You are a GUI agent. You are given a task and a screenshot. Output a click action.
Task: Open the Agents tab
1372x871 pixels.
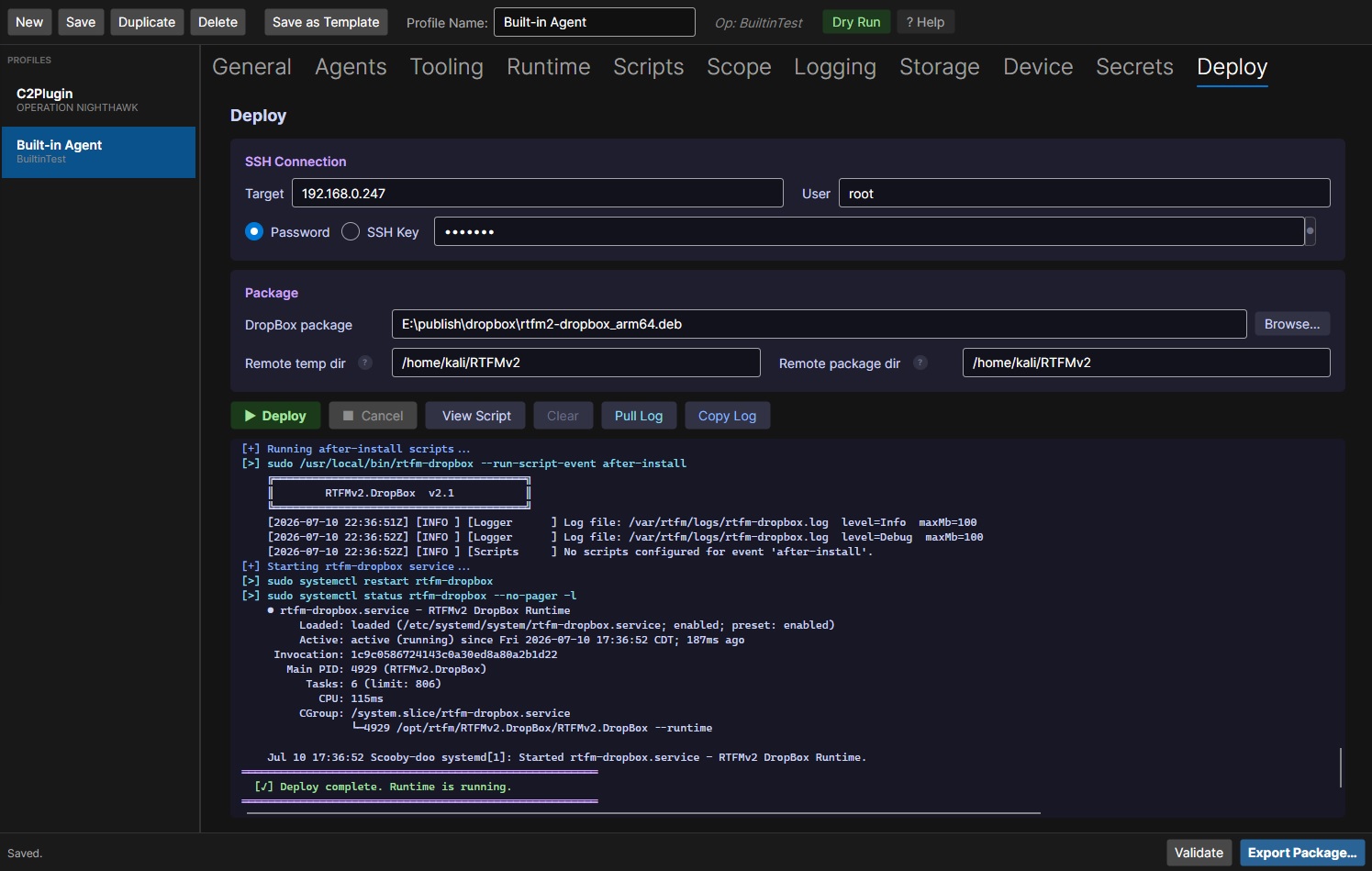(x=351, y=67)
